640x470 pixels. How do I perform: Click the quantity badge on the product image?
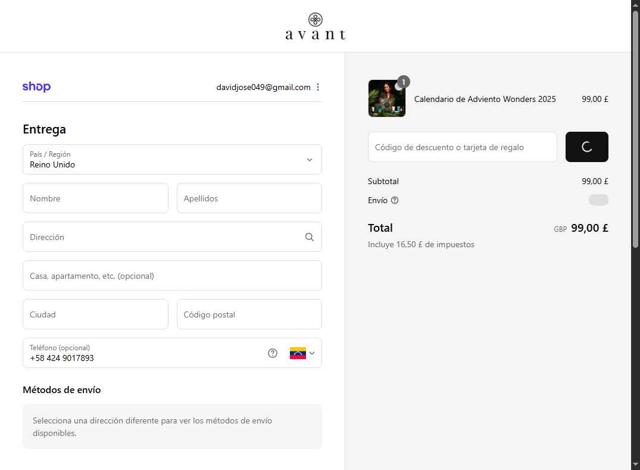(403, 82)
